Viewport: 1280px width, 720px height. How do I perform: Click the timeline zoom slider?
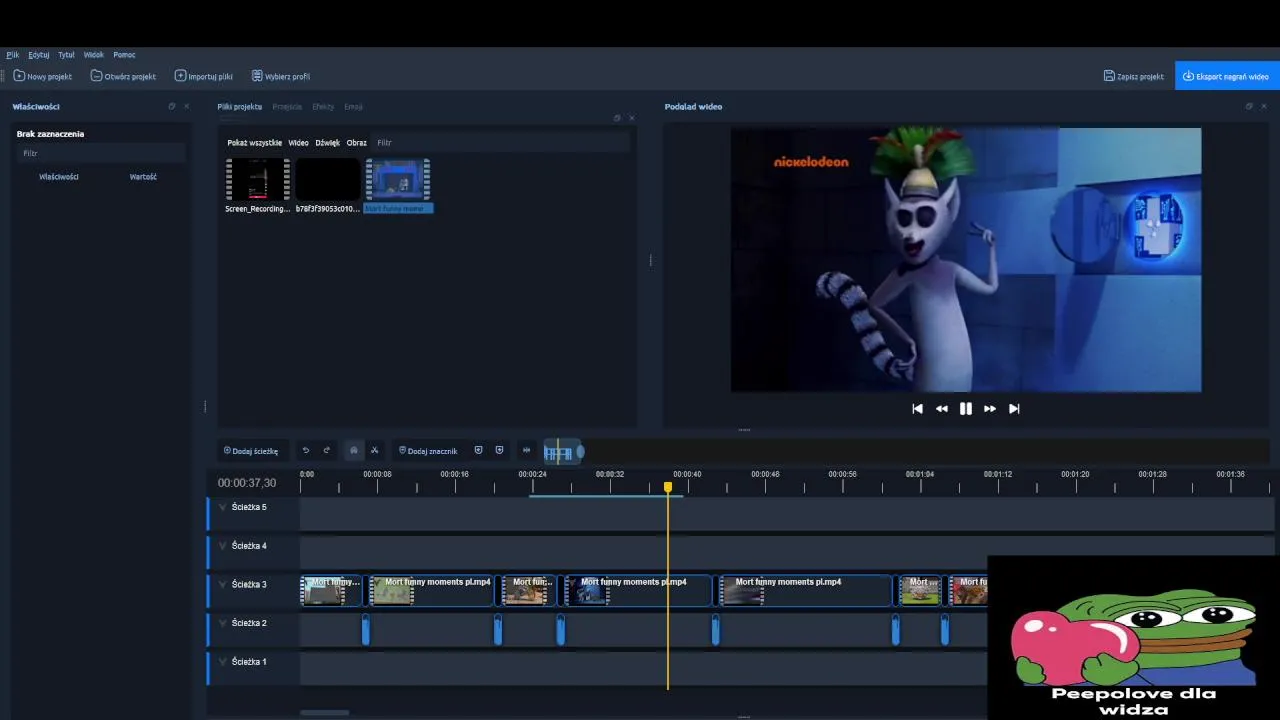[563, 452]
